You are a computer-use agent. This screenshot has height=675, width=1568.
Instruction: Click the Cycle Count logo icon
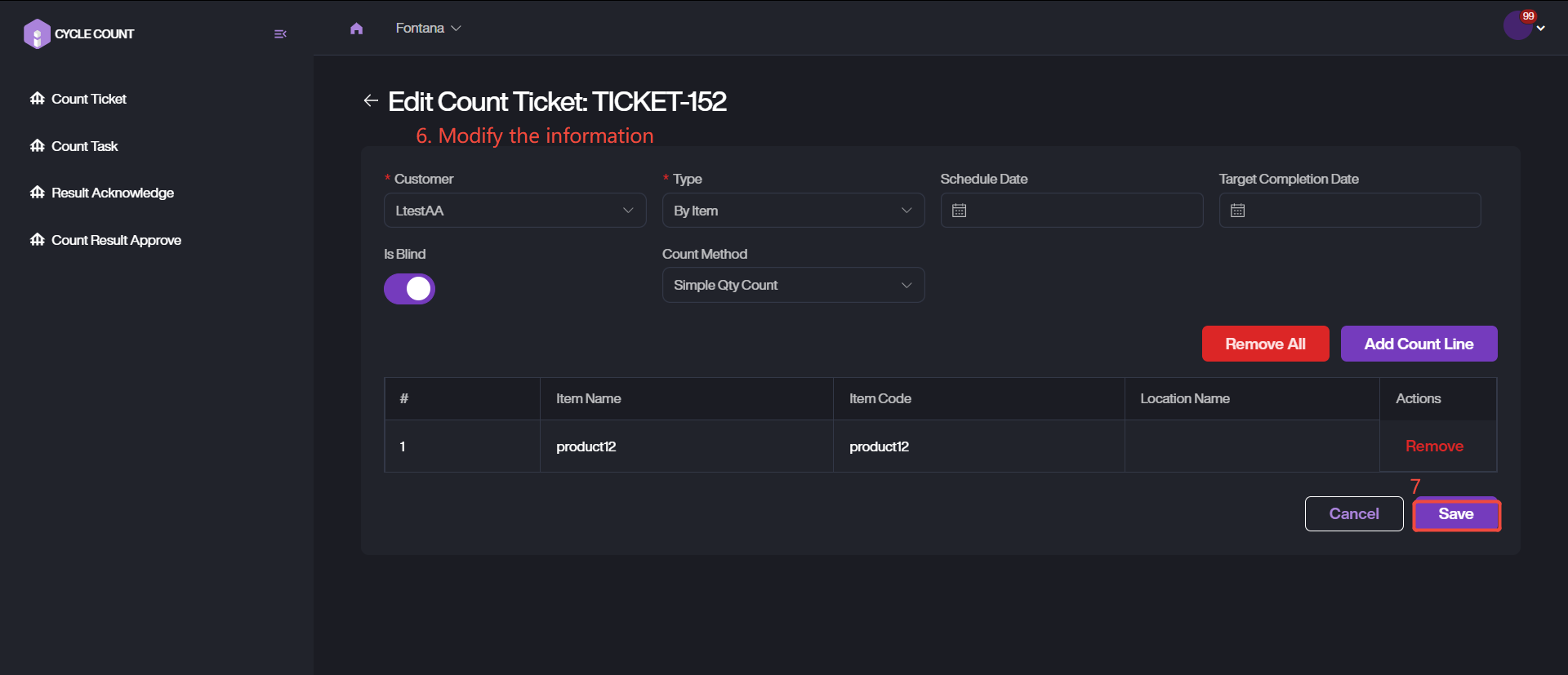(x=37, y=34)
